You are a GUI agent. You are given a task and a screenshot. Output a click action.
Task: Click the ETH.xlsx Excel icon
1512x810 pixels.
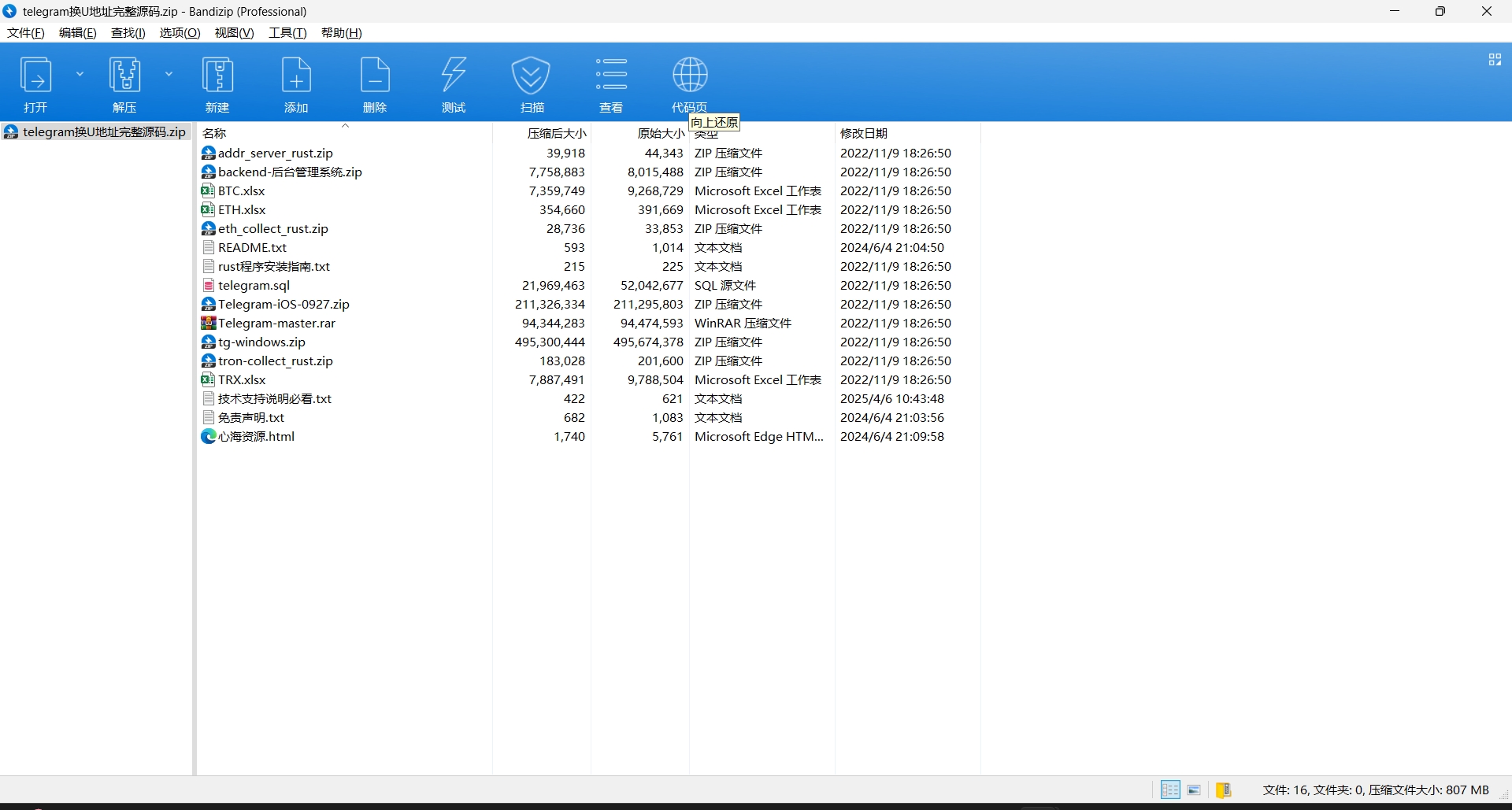click(x=209, y=209)
